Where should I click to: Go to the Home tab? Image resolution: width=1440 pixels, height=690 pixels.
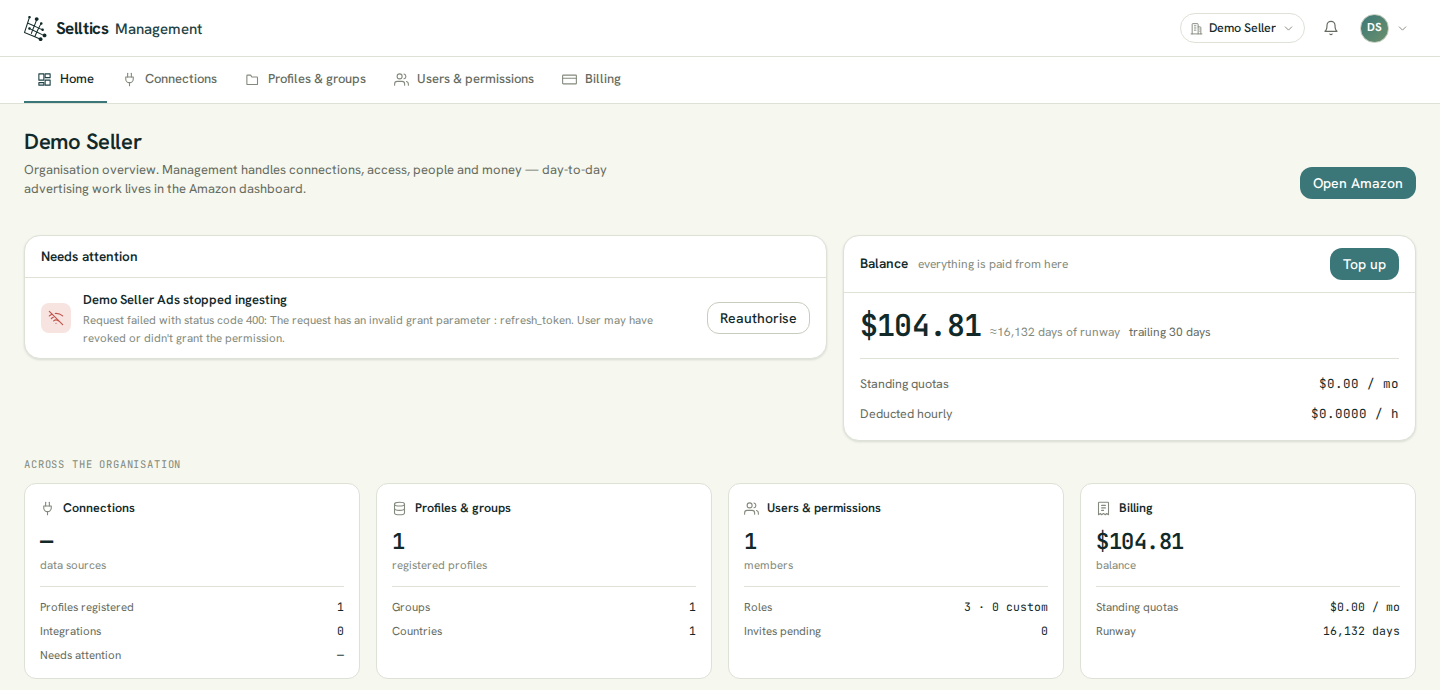tap(65, 79)
